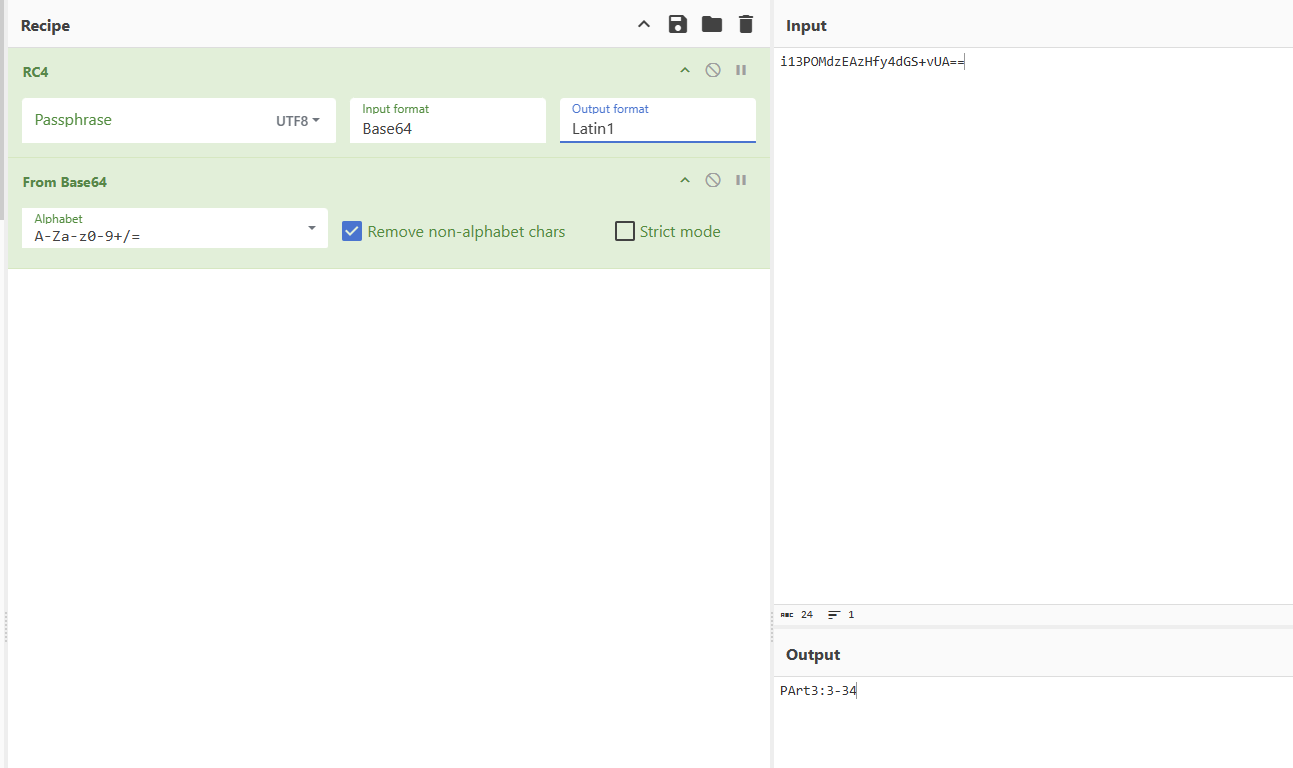Screen dimensions: 1293x768
Task: Click inside the Input text area
Action: (1030, 300)
